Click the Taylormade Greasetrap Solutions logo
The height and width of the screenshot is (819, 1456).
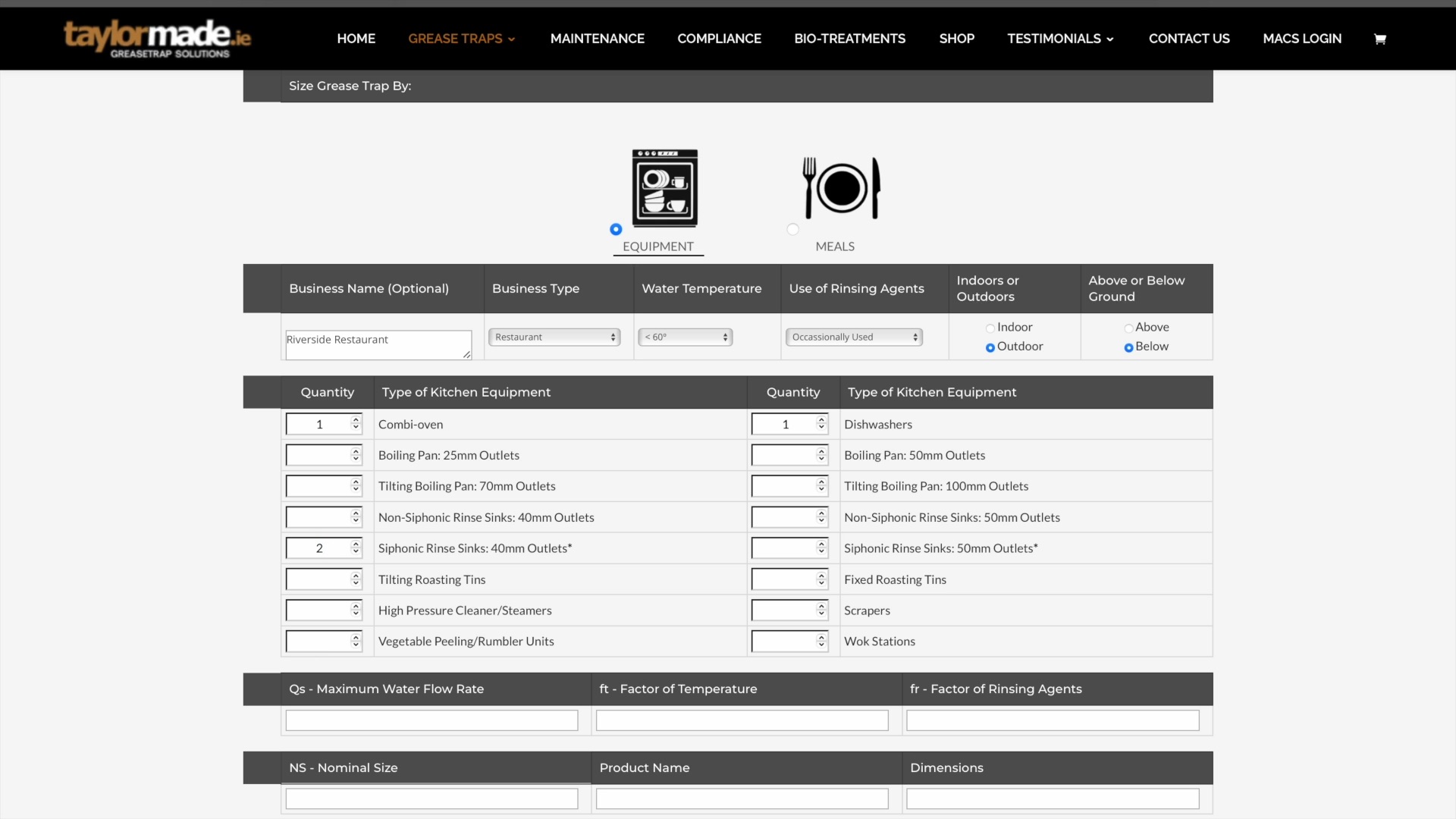157,39
